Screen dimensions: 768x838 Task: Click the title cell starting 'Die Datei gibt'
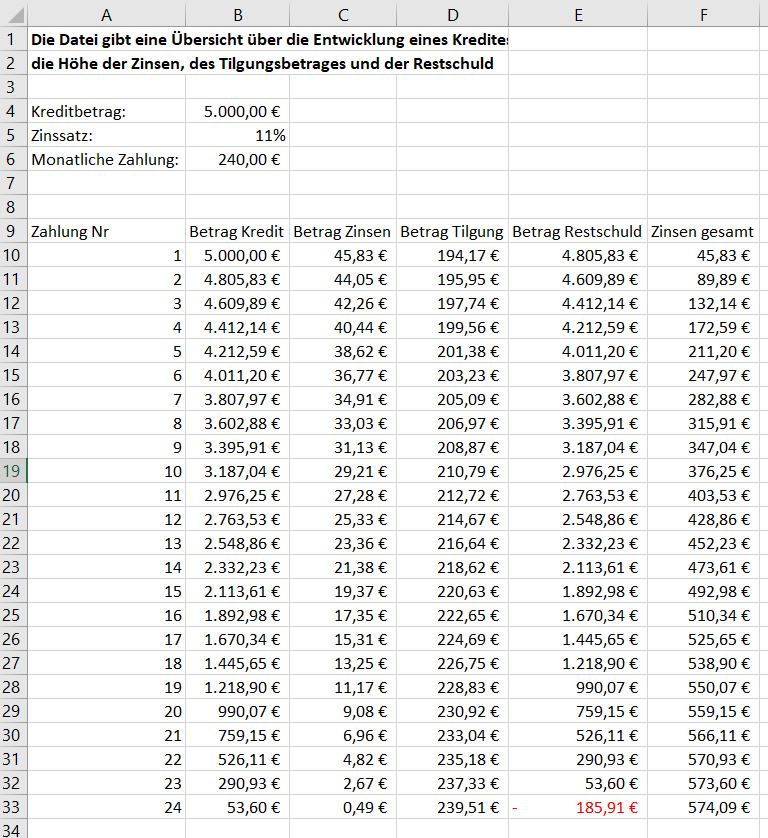point(106,39)
